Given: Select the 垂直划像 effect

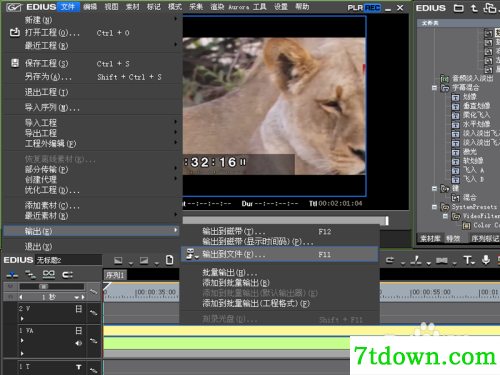Looking at the screenshot, I should point(476,106).
